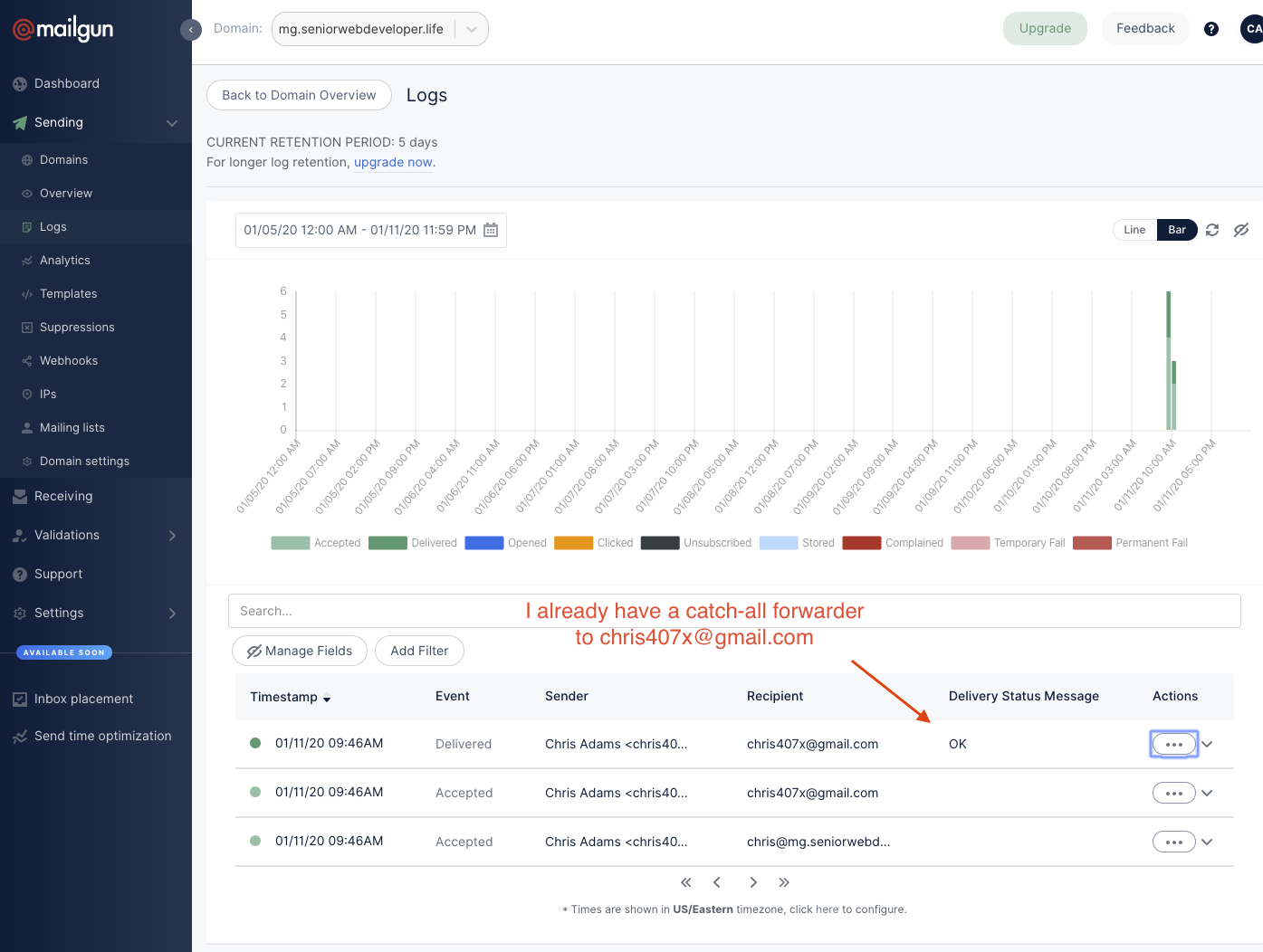Toggle the Permanent Fail legend series

pos(1131,543)
